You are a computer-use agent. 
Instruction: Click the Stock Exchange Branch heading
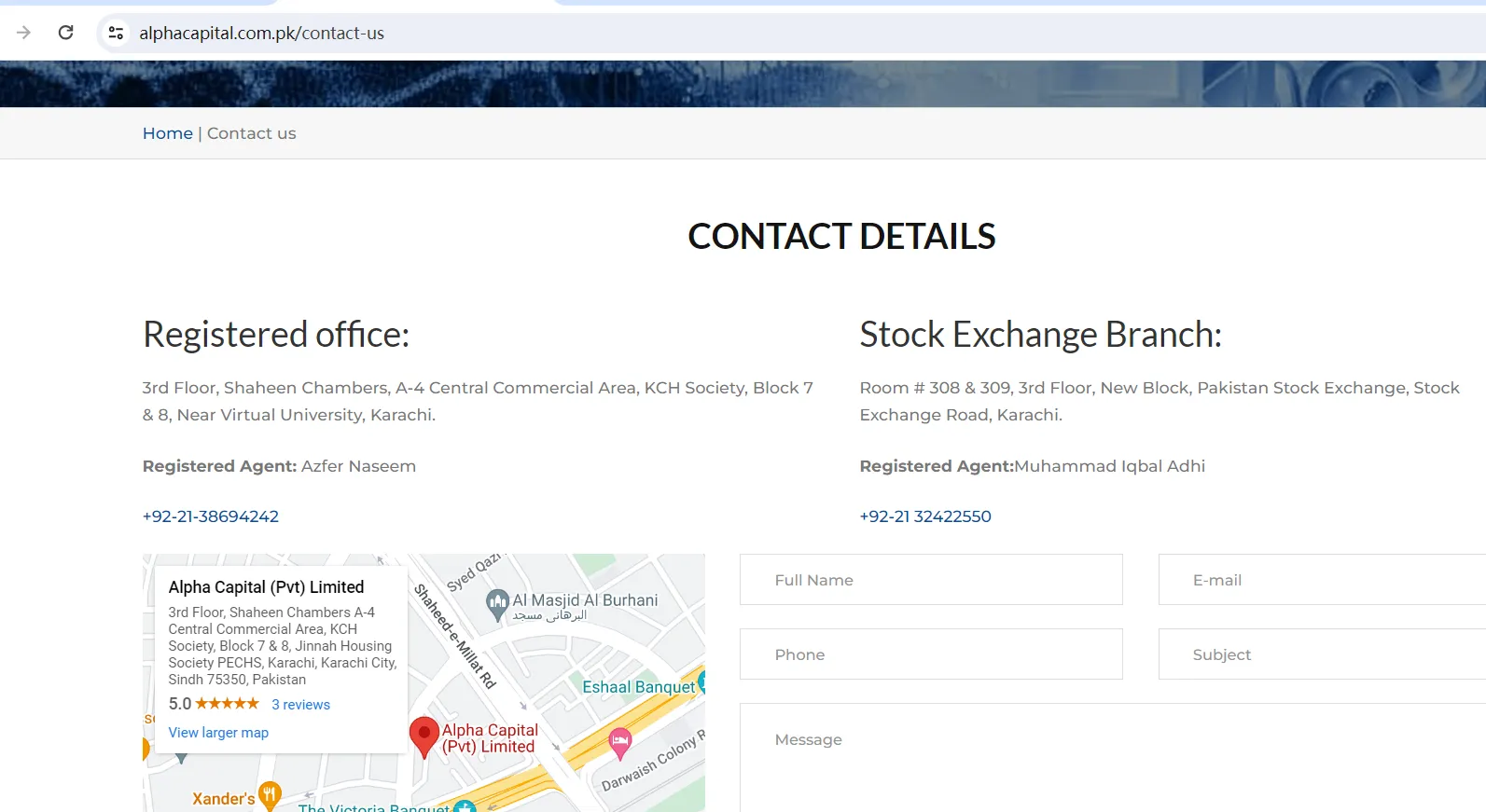pyautogui.click(x=1041, y=335)
